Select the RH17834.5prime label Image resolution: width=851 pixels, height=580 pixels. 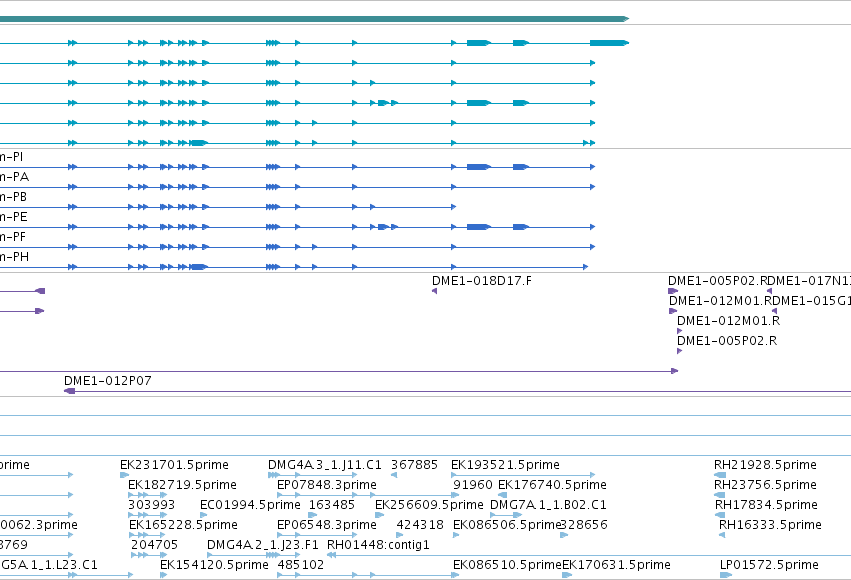pos(766,505)
